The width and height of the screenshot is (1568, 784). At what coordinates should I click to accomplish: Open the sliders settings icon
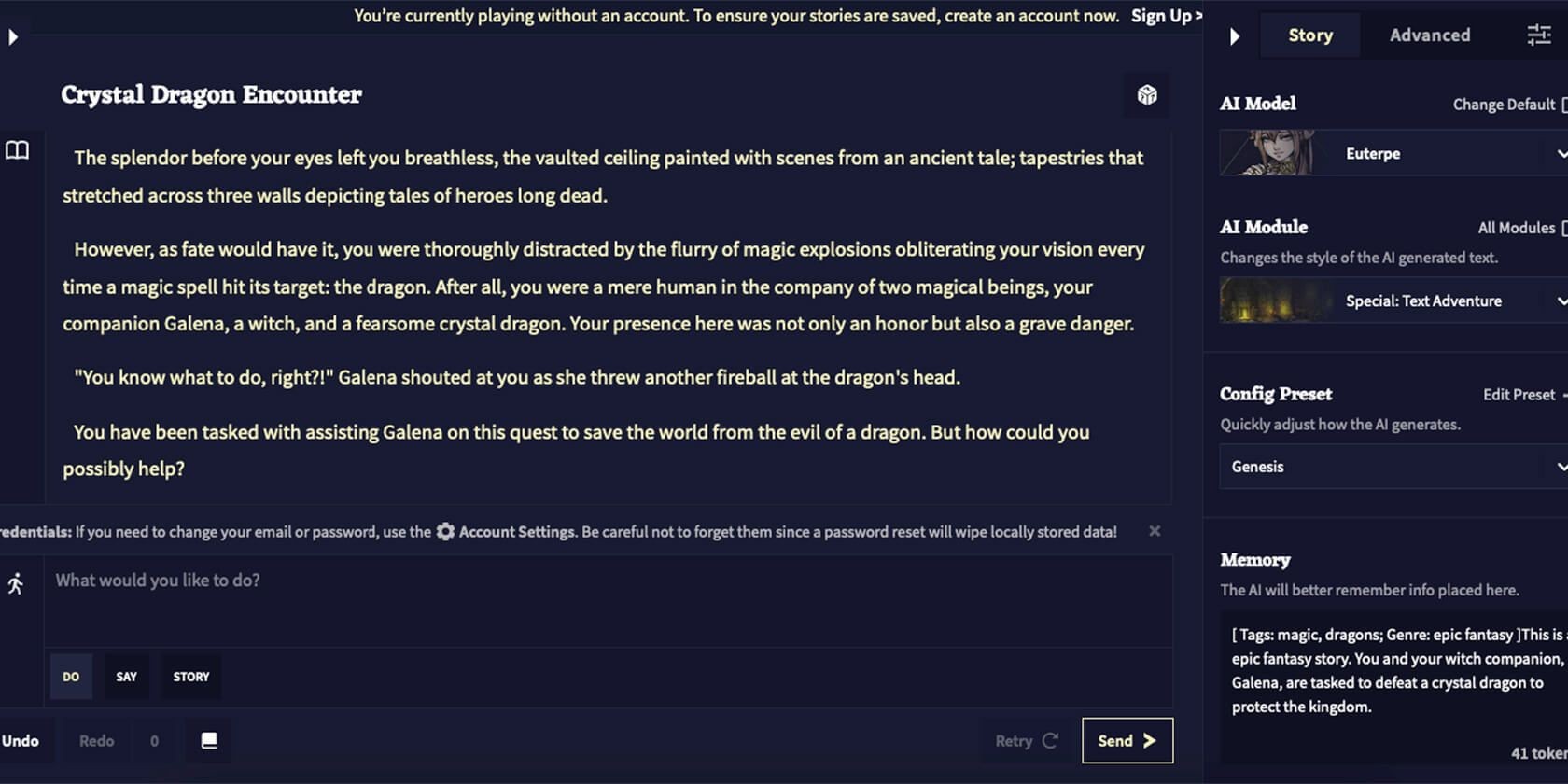(1538, 35)
